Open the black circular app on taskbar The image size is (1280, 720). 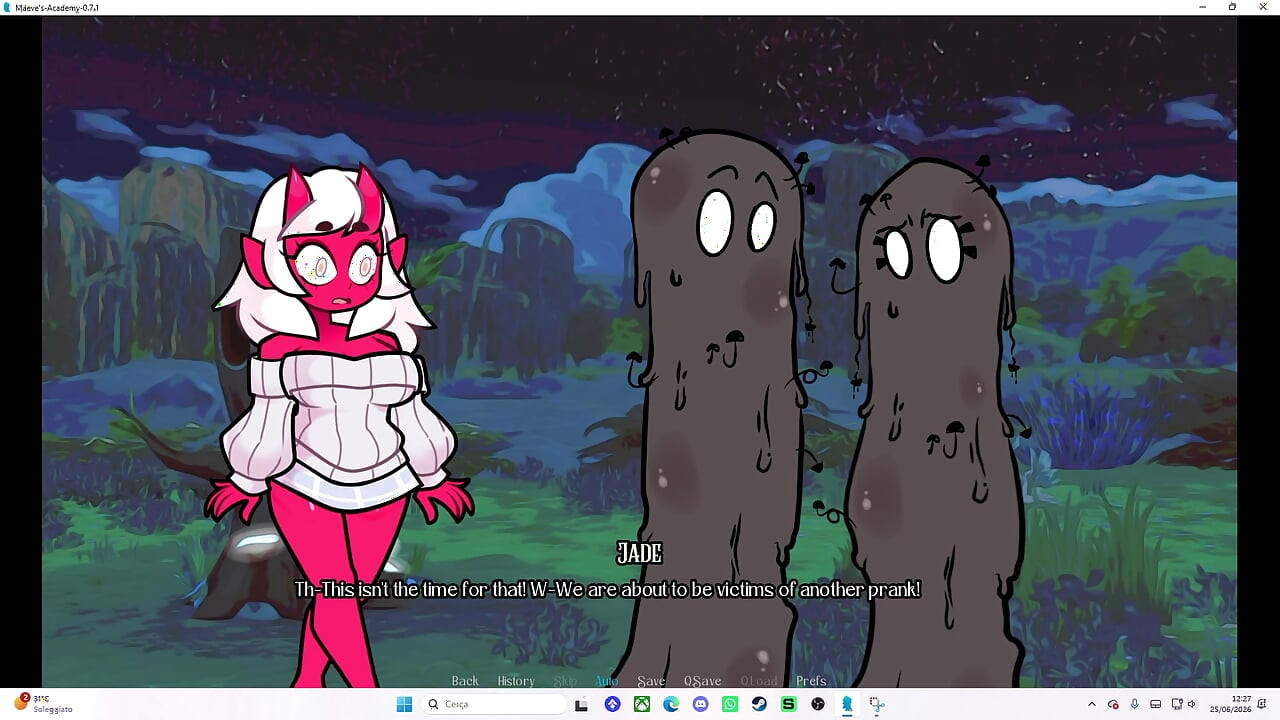click(x=818, y=704)
